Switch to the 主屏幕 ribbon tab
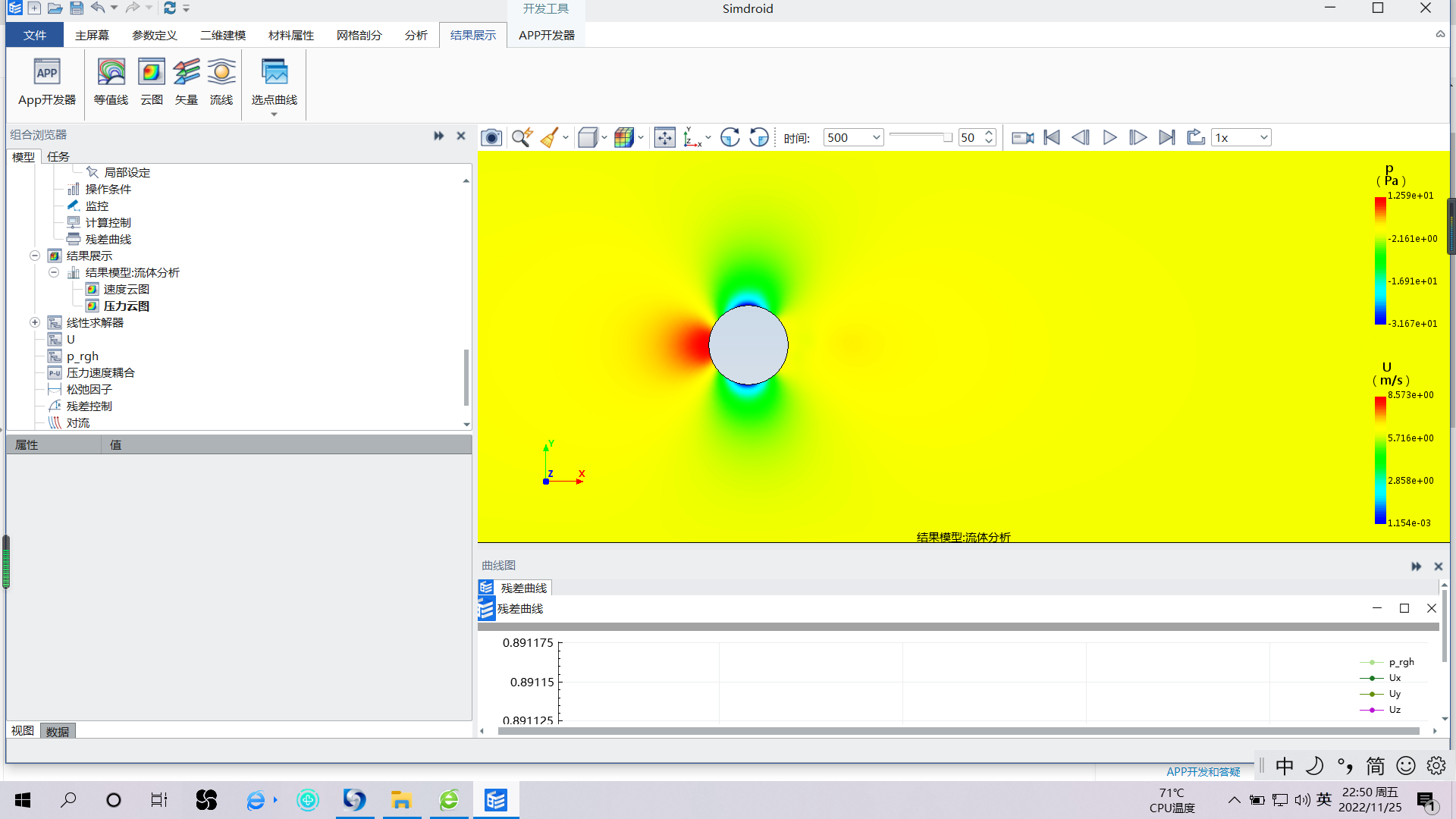The width and height of the screenshot is (1456, 819). pos(92,35)
